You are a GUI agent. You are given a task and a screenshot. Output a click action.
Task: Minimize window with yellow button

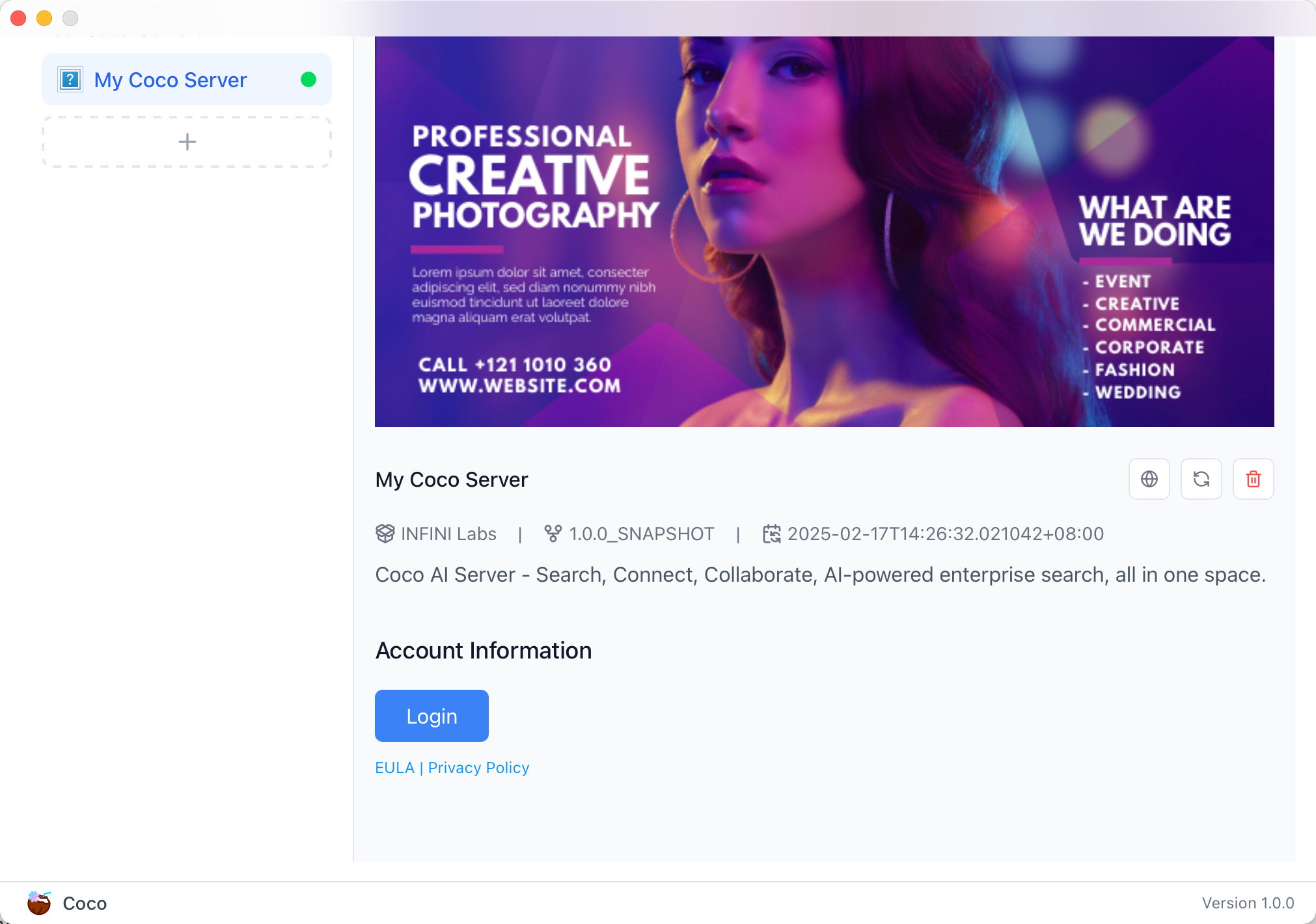(x=44, y=18)
